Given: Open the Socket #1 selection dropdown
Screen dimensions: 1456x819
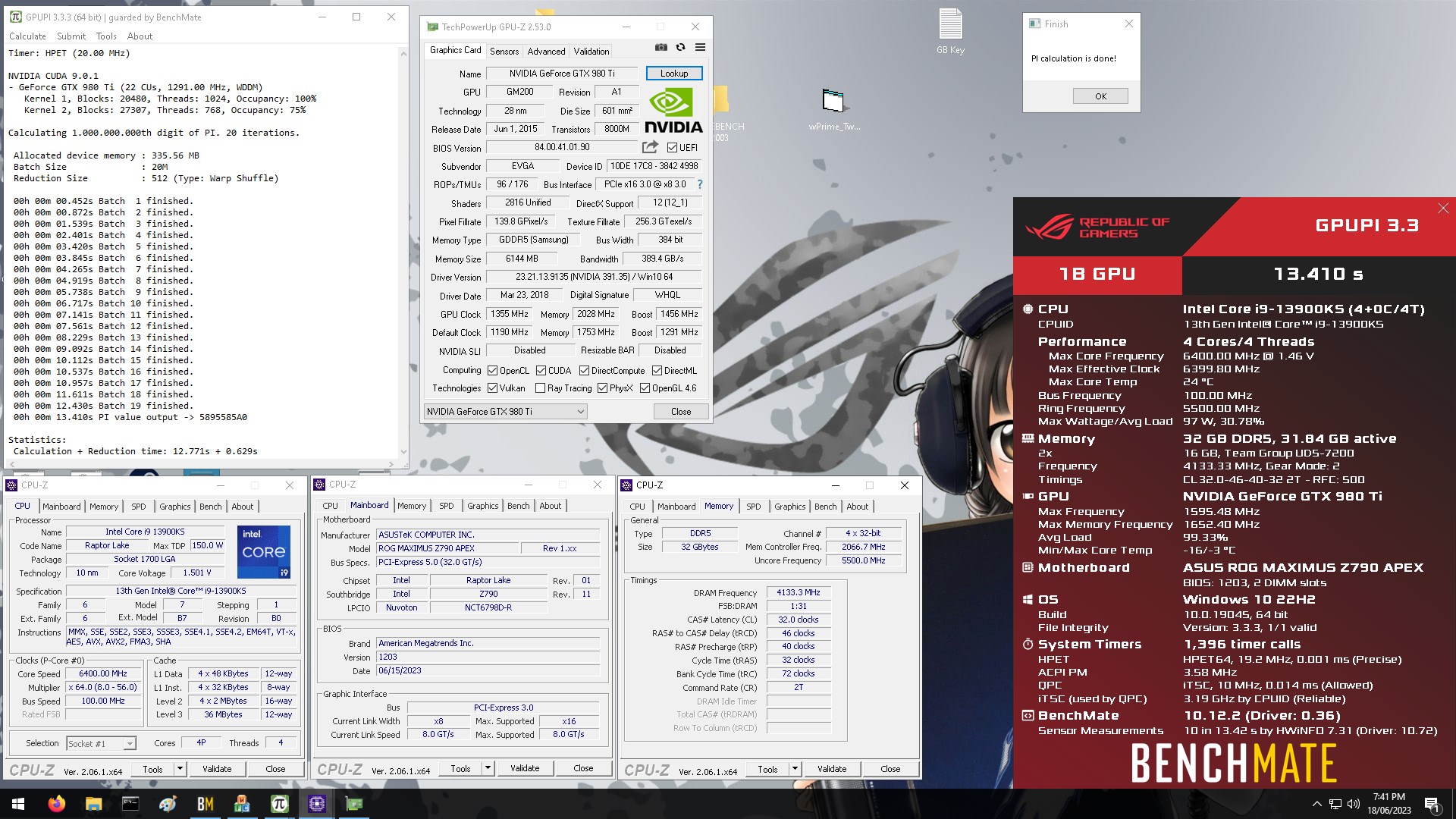Looking at the screenshot, I should 101,744.
